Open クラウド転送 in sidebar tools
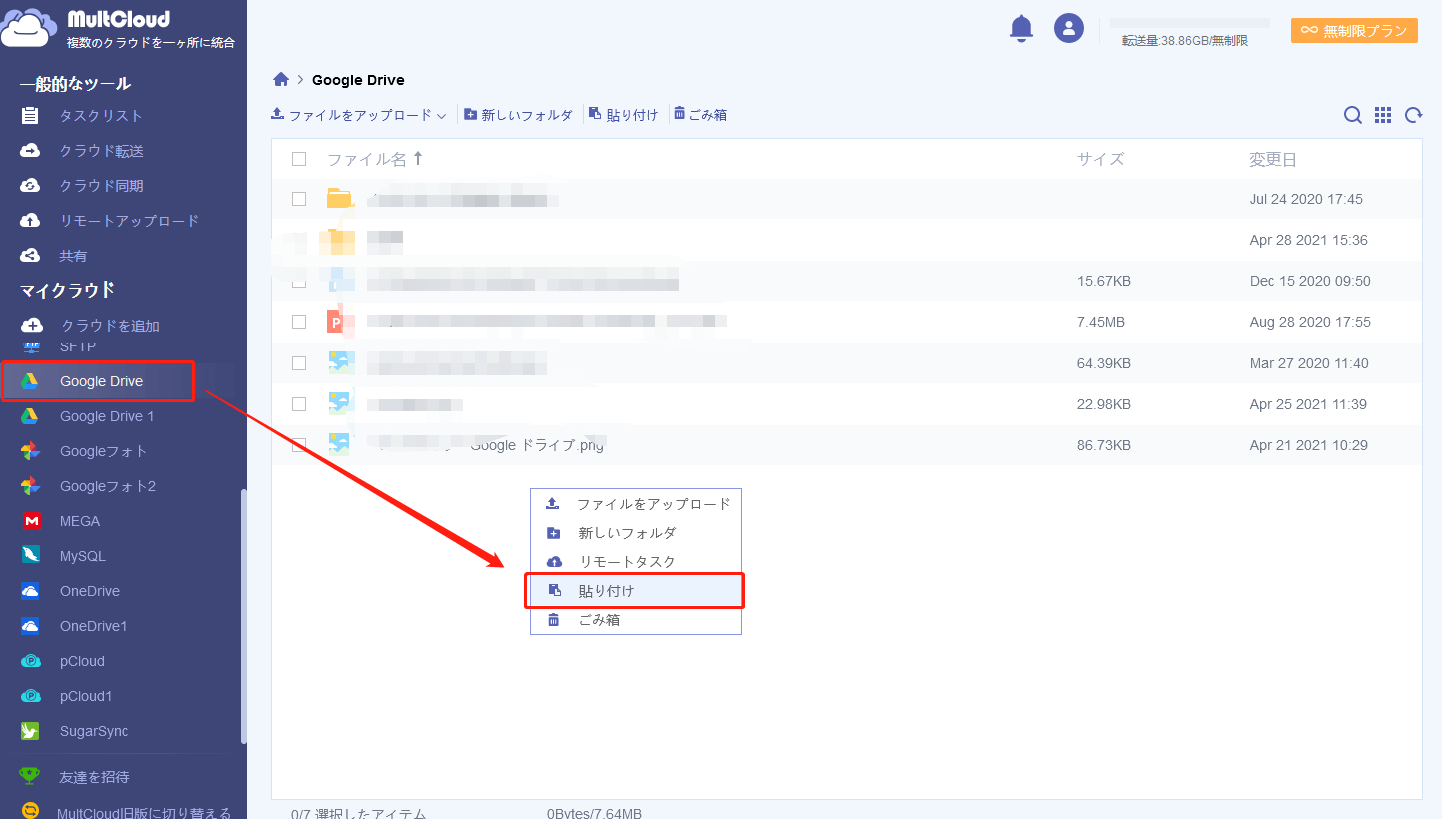Viewport: 1442px width, 819px height. [101, 151]
